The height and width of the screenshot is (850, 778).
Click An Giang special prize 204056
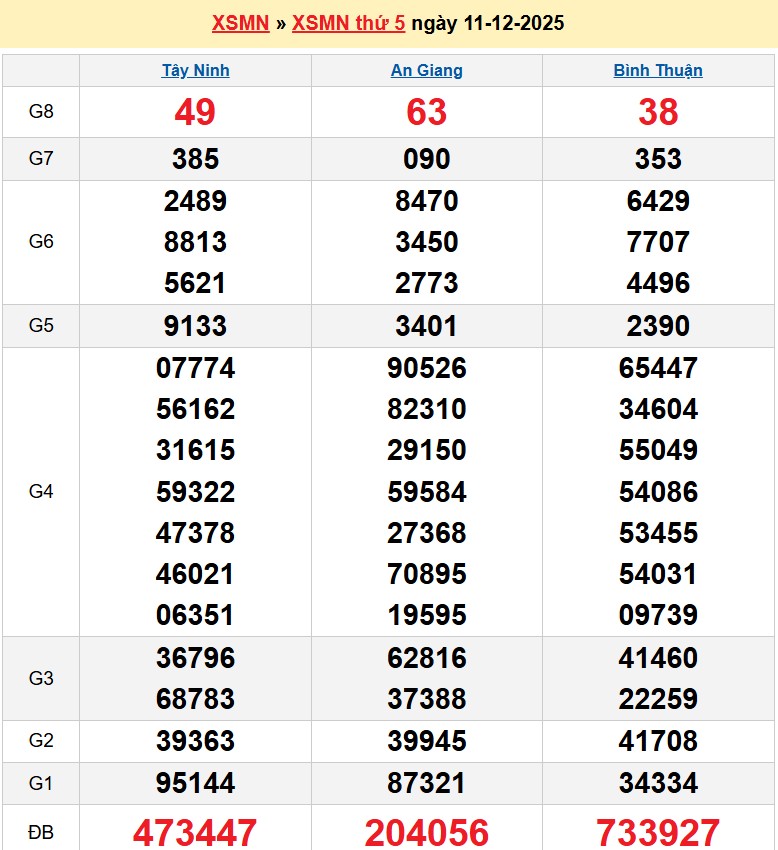pos(426,832)
